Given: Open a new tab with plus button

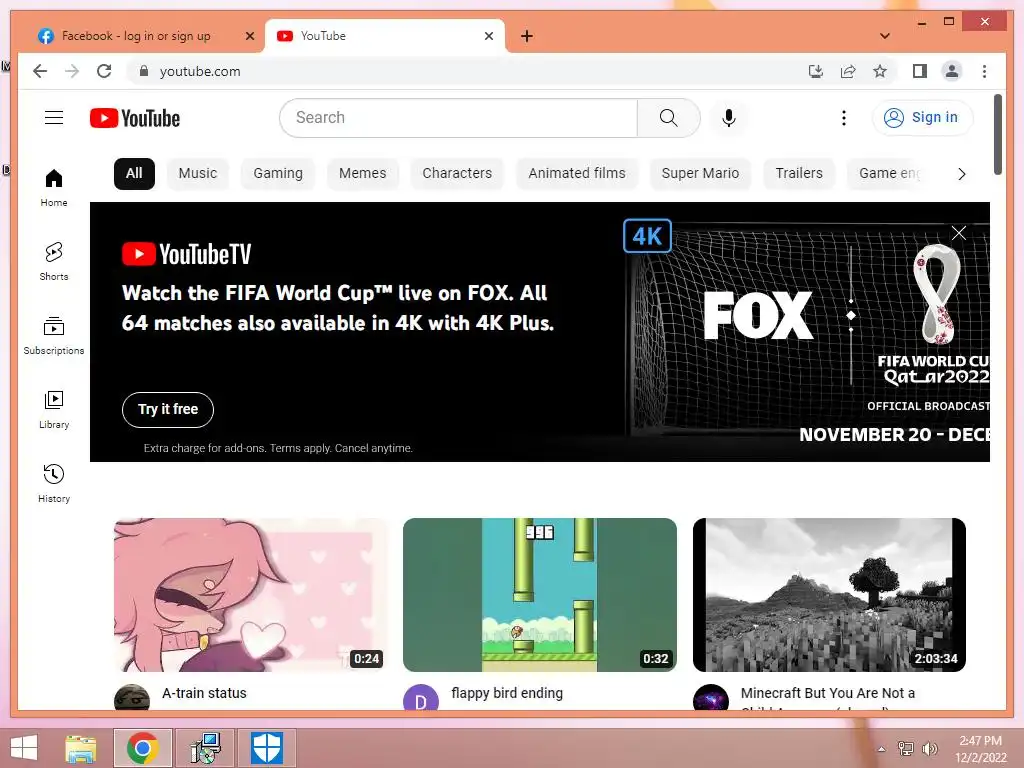Looking at the screenshot, I should [526, 36].
